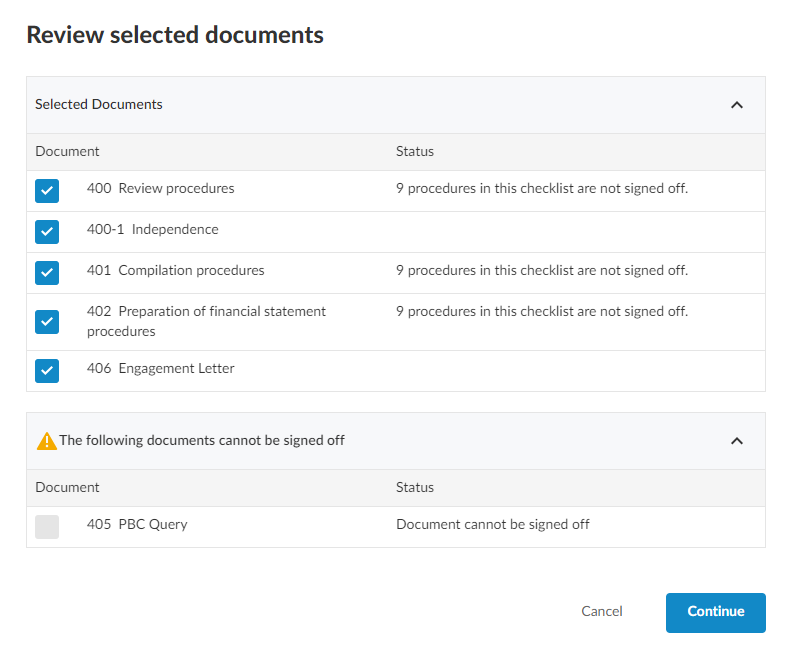
Task: Click the disabled 405 PBC Query checkbox
Action: point(47,527)
